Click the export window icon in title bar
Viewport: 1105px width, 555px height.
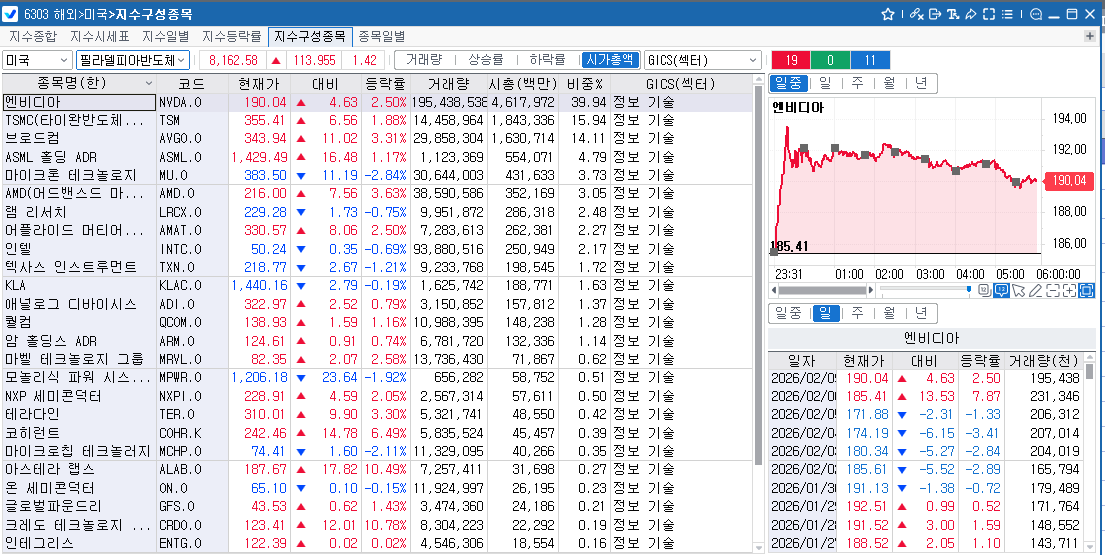934,14
